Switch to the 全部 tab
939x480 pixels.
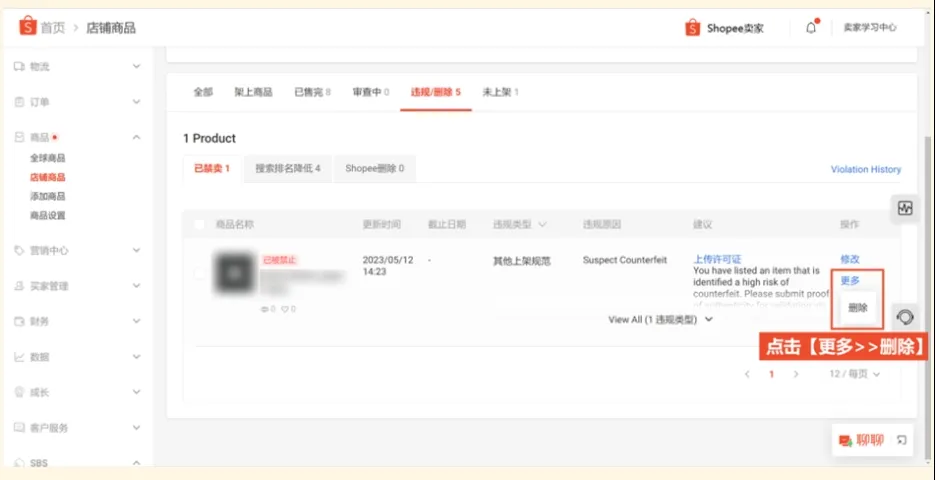coord(203,92)
